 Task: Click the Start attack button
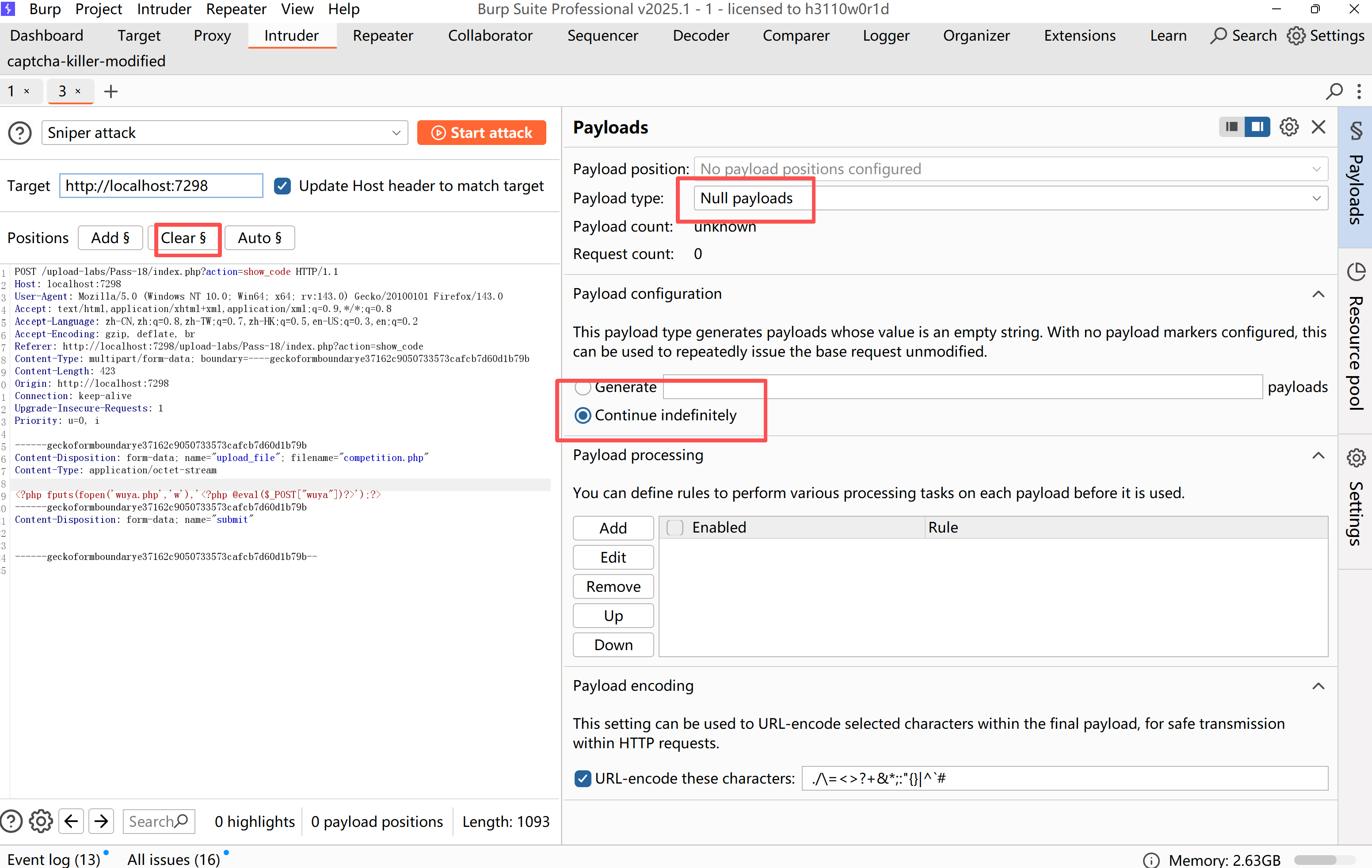coord(481,133)
